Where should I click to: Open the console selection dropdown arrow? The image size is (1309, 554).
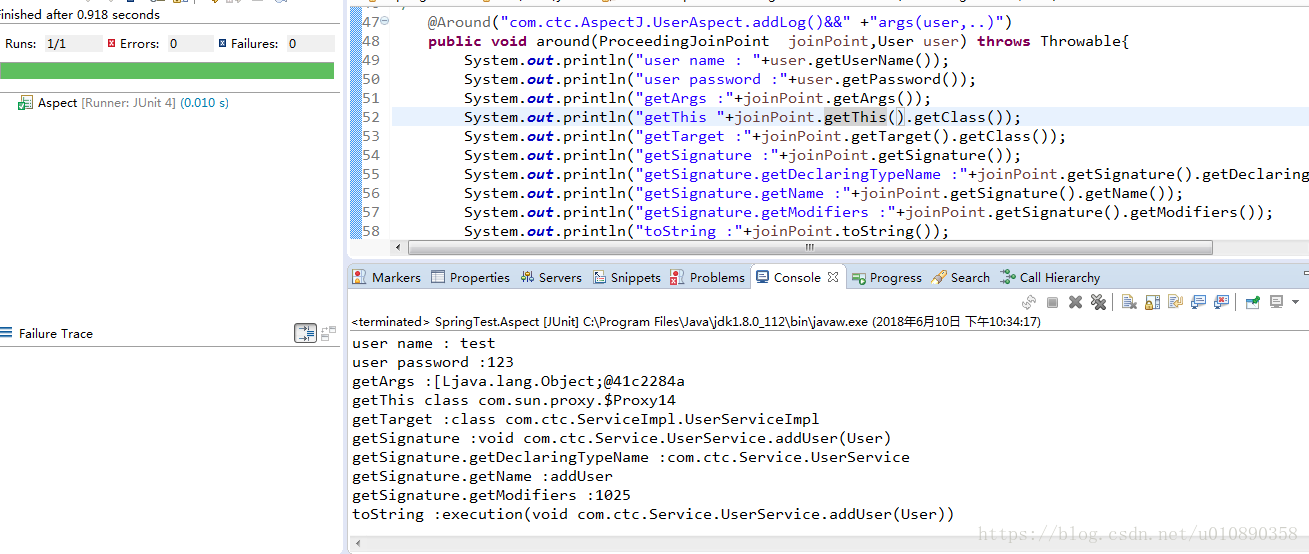[x=1295, y=302]
